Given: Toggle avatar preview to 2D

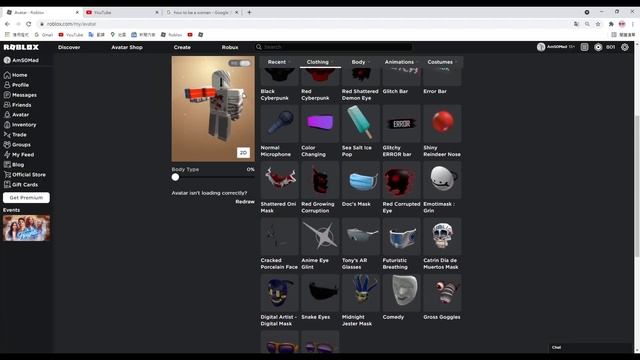Looking at the screenshot, I should pos(243,153).
